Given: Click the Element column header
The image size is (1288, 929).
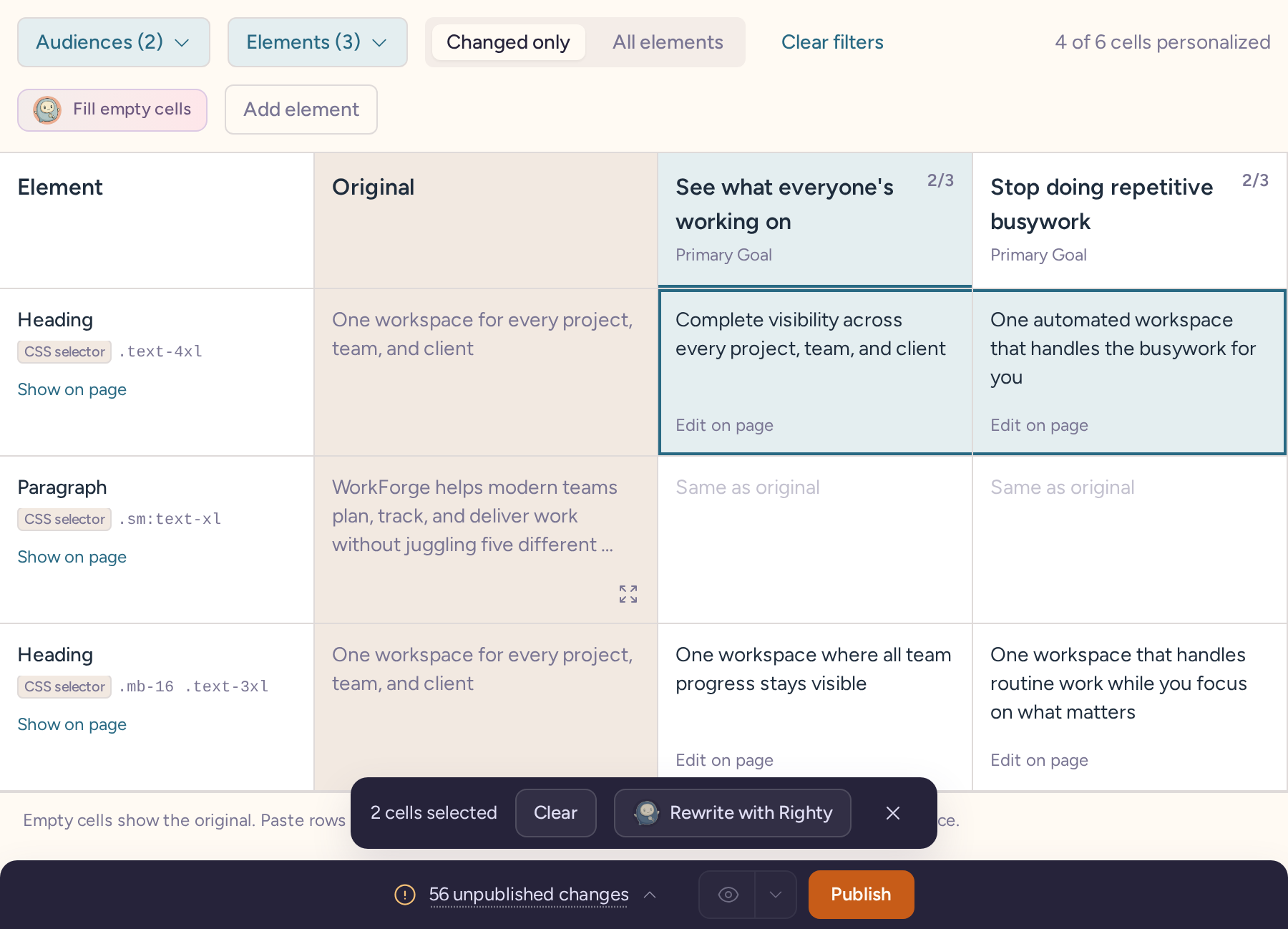Looking at the screenshot, I should [157, 220].
